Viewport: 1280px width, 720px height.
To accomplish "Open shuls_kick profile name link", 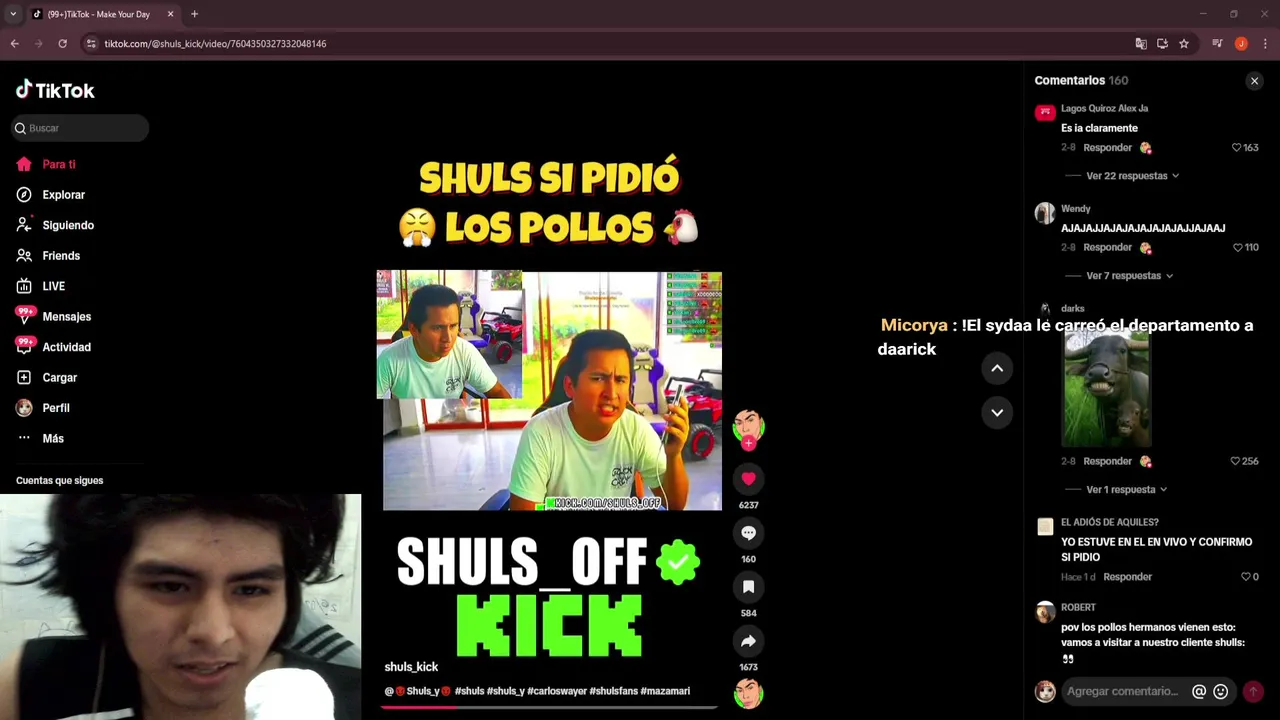I will 411,667.
